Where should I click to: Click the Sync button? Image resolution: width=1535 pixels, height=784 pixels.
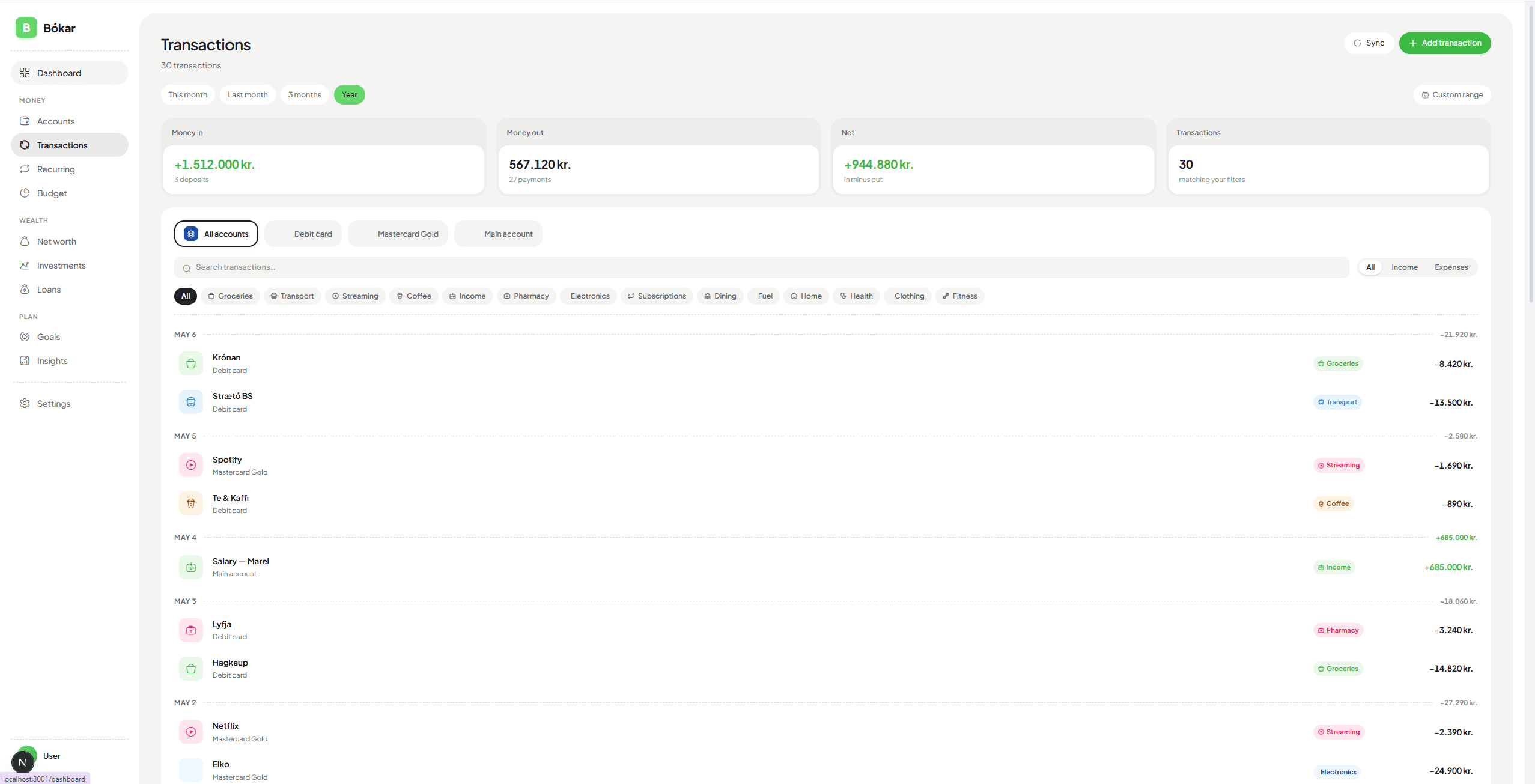(1369, 43)
